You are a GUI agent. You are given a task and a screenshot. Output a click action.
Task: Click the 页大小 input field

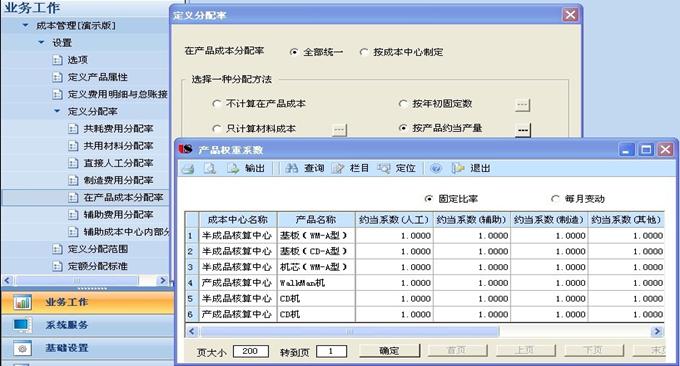[251, 351]
